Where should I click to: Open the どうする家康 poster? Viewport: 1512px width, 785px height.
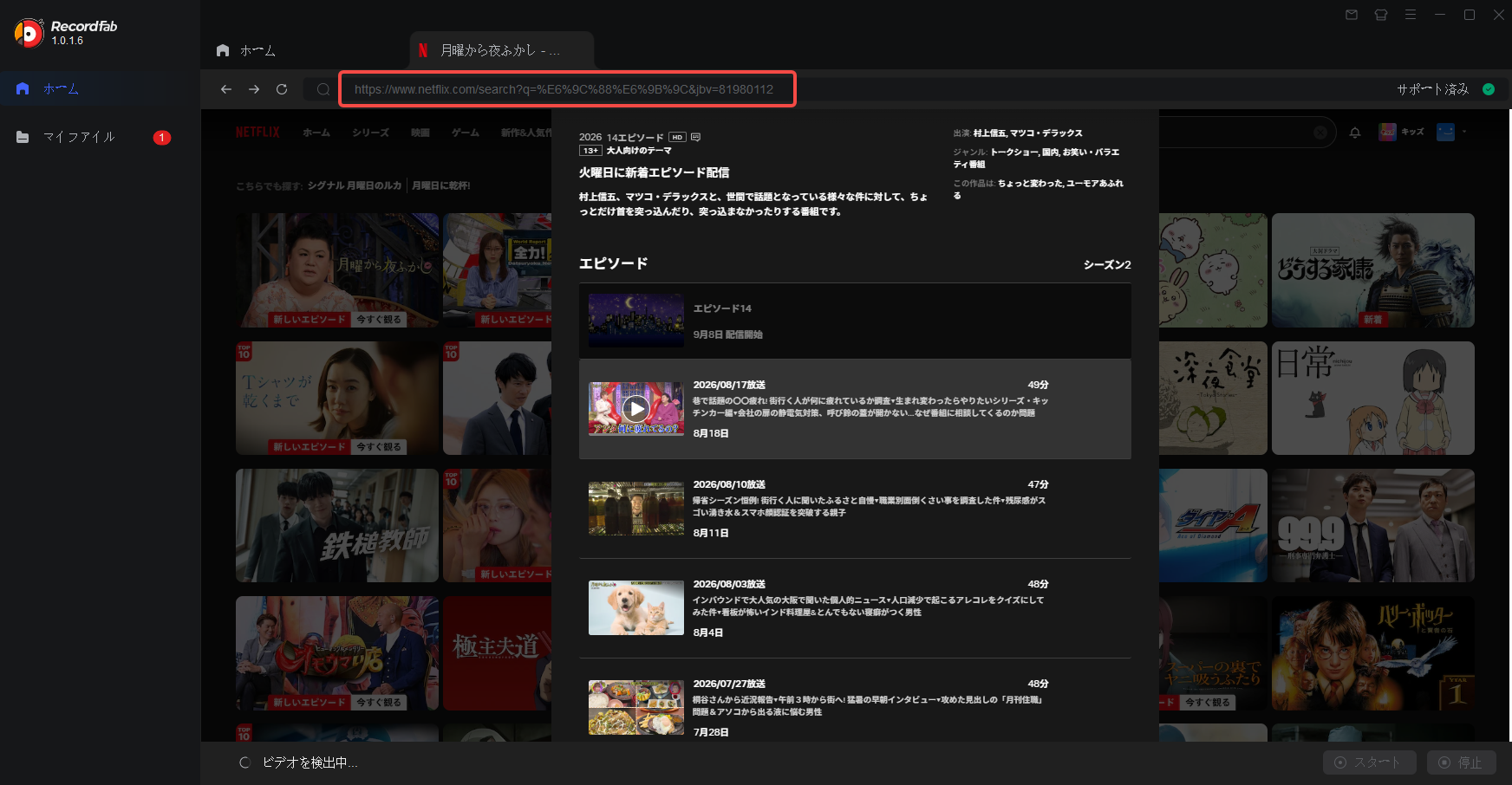click(1373, 270)
